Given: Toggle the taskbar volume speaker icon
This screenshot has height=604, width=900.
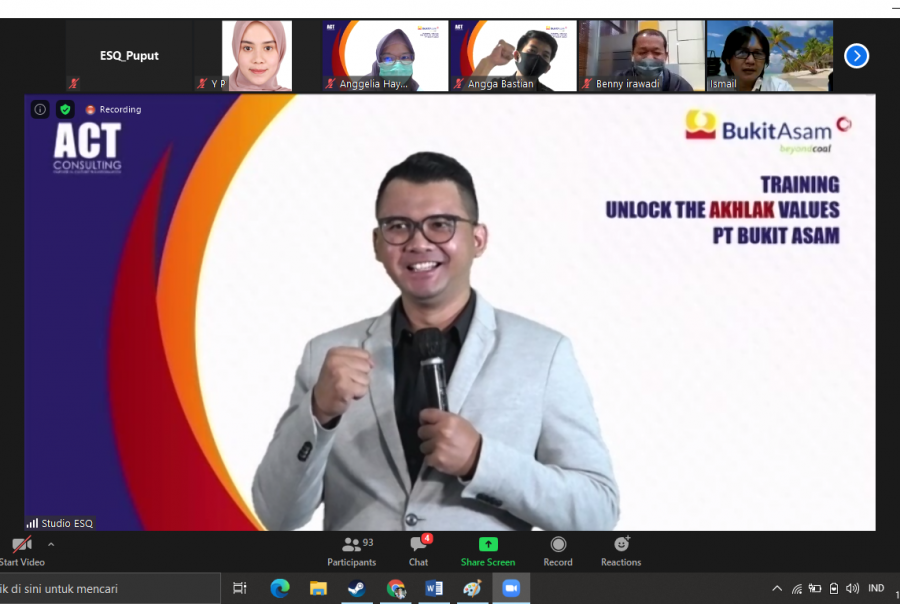Looking at the screenshot, I should point(852,589).
